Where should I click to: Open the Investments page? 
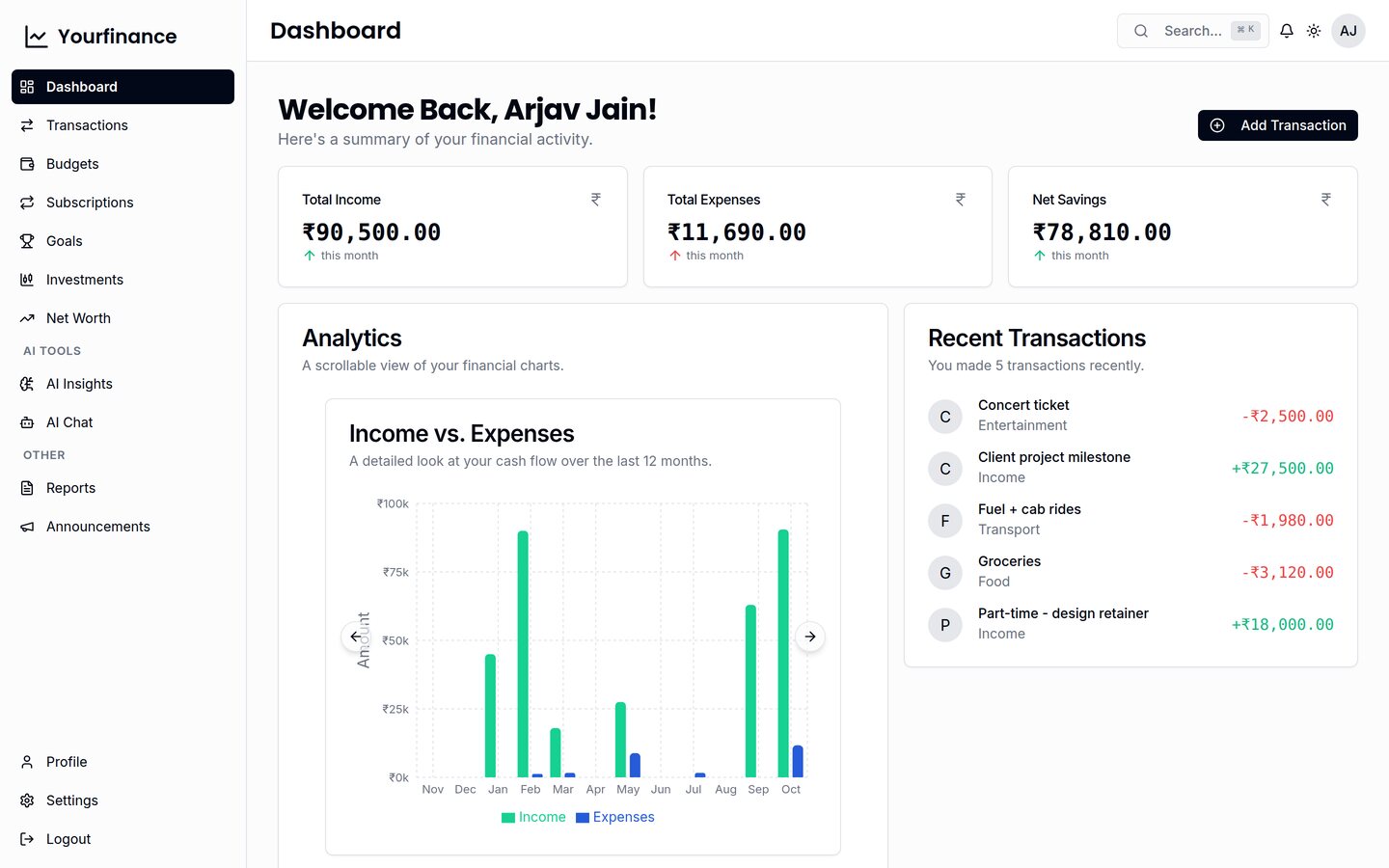coord(123,280)
